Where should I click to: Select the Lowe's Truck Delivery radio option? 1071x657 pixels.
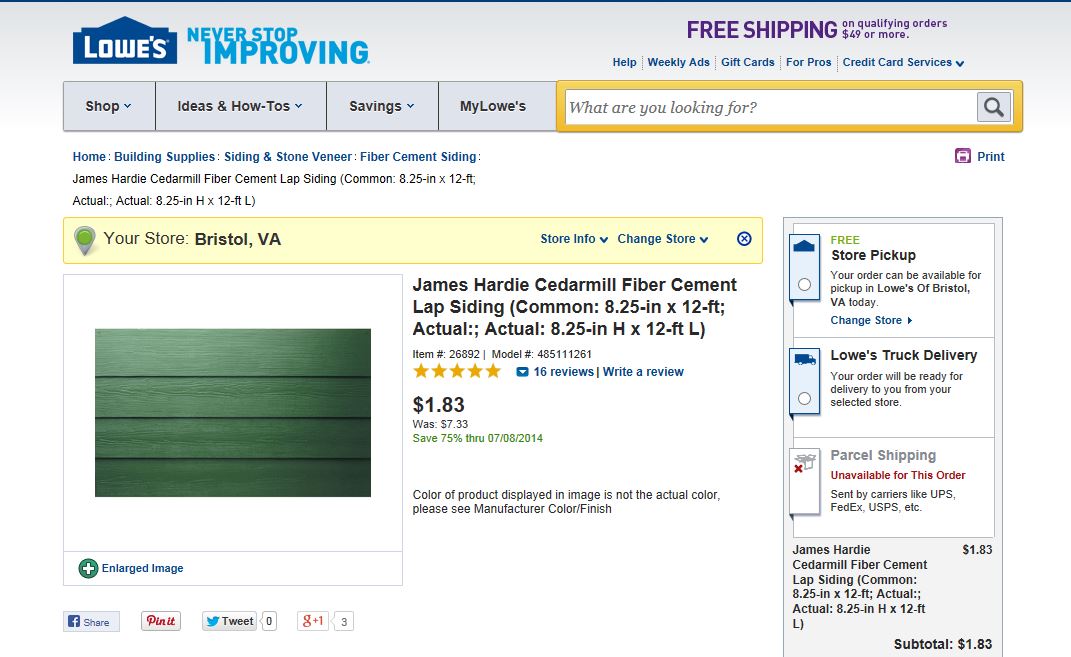coord(805,399)
